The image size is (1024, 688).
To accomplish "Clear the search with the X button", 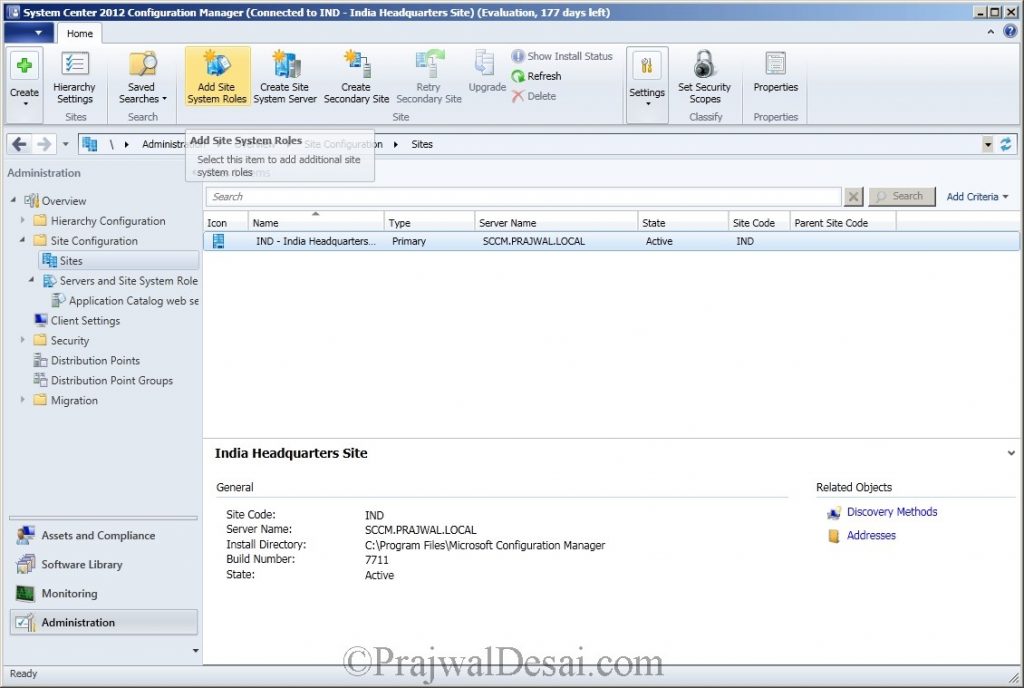I will pyautogui.click(x=853, y=196).
